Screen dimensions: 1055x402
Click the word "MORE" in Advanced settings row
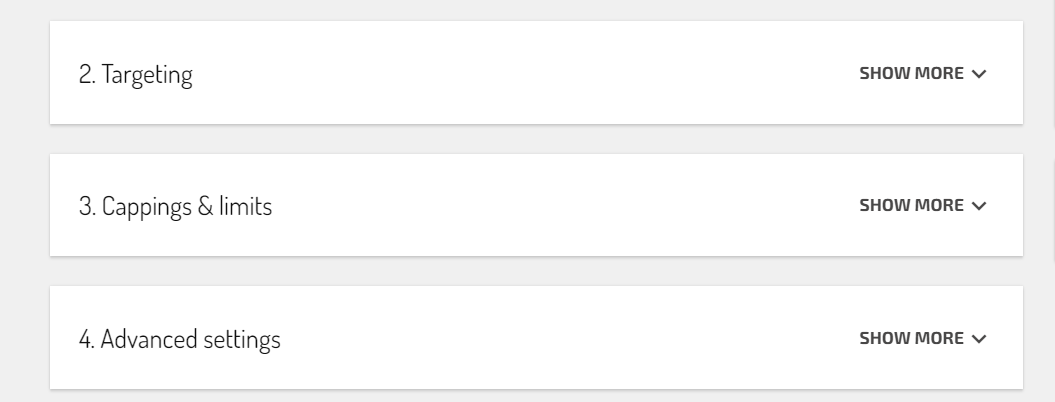pos(941,337)
